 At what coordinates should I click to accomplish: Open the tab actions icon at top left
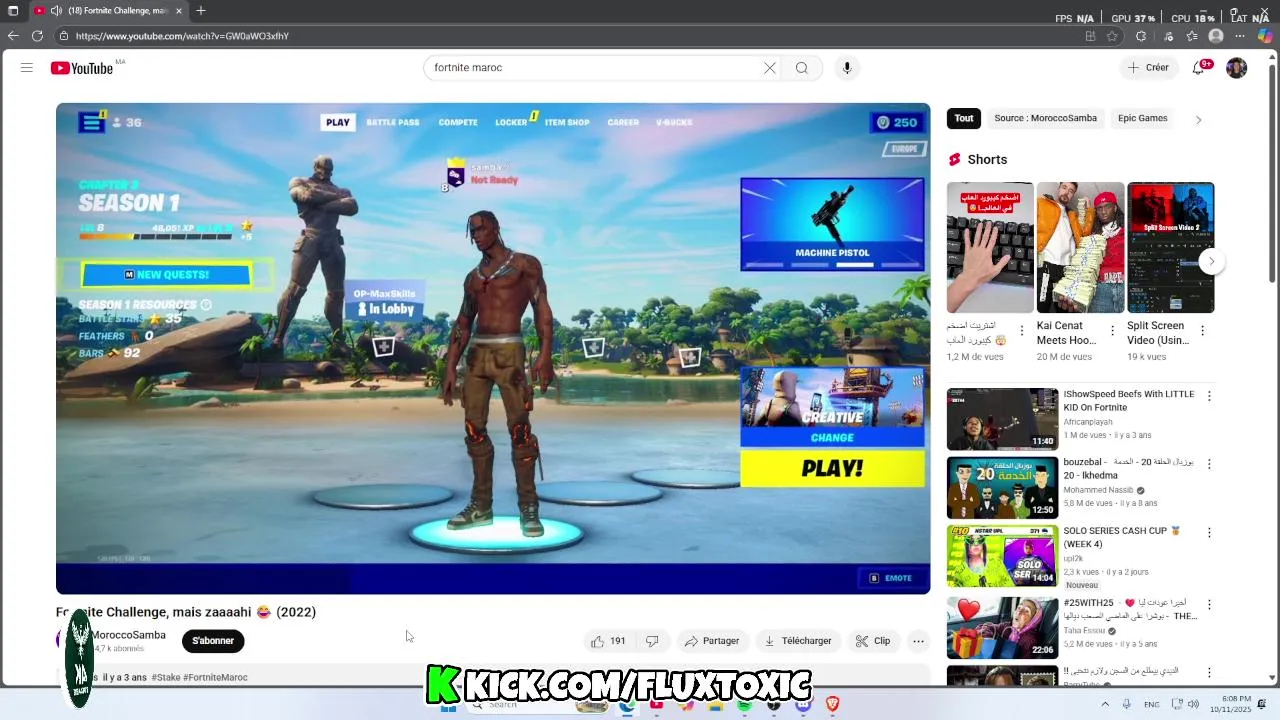[x=13, y=10]
